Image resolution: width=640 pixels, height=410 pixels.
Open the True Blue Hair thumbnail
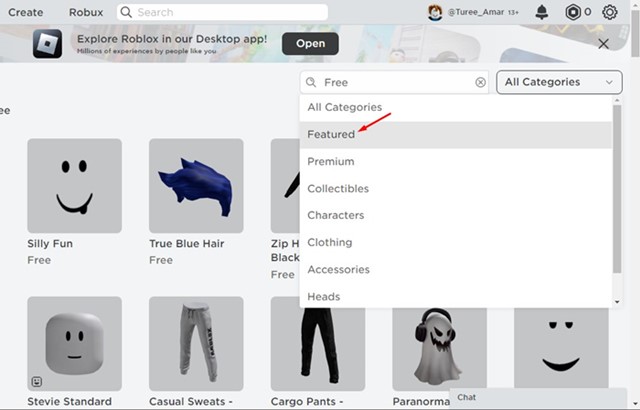coord(196,186)
